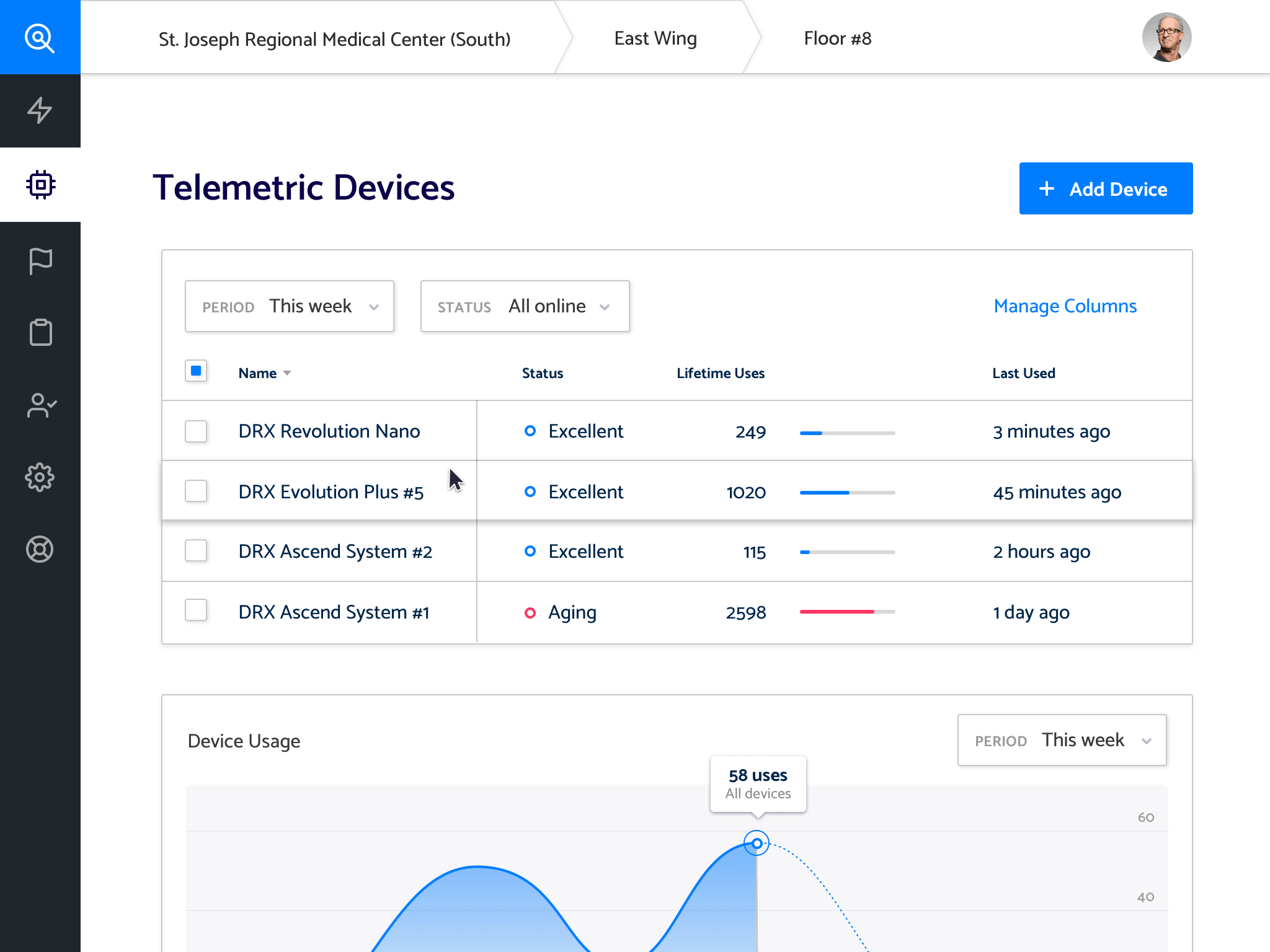
Task: Click the user profile avatar
Action: coord(1166,37)
